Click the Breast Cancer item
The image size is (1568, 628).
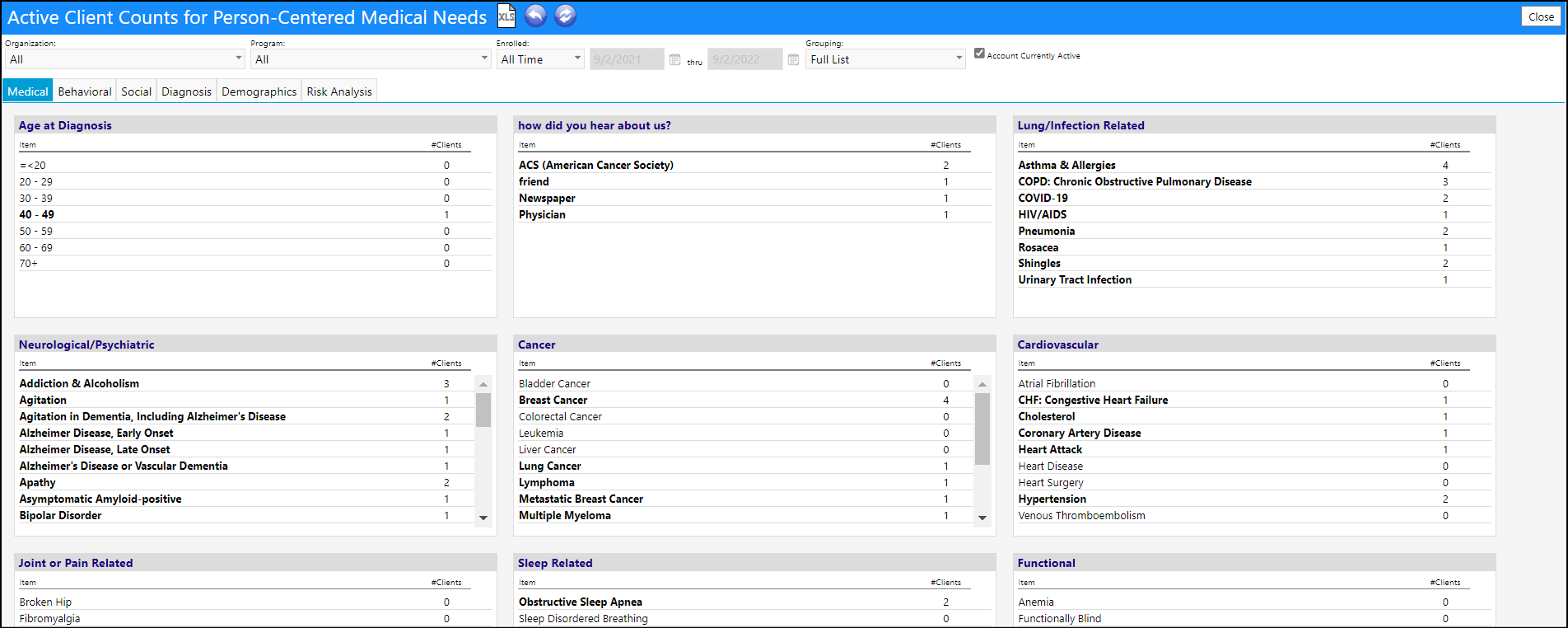744,400
